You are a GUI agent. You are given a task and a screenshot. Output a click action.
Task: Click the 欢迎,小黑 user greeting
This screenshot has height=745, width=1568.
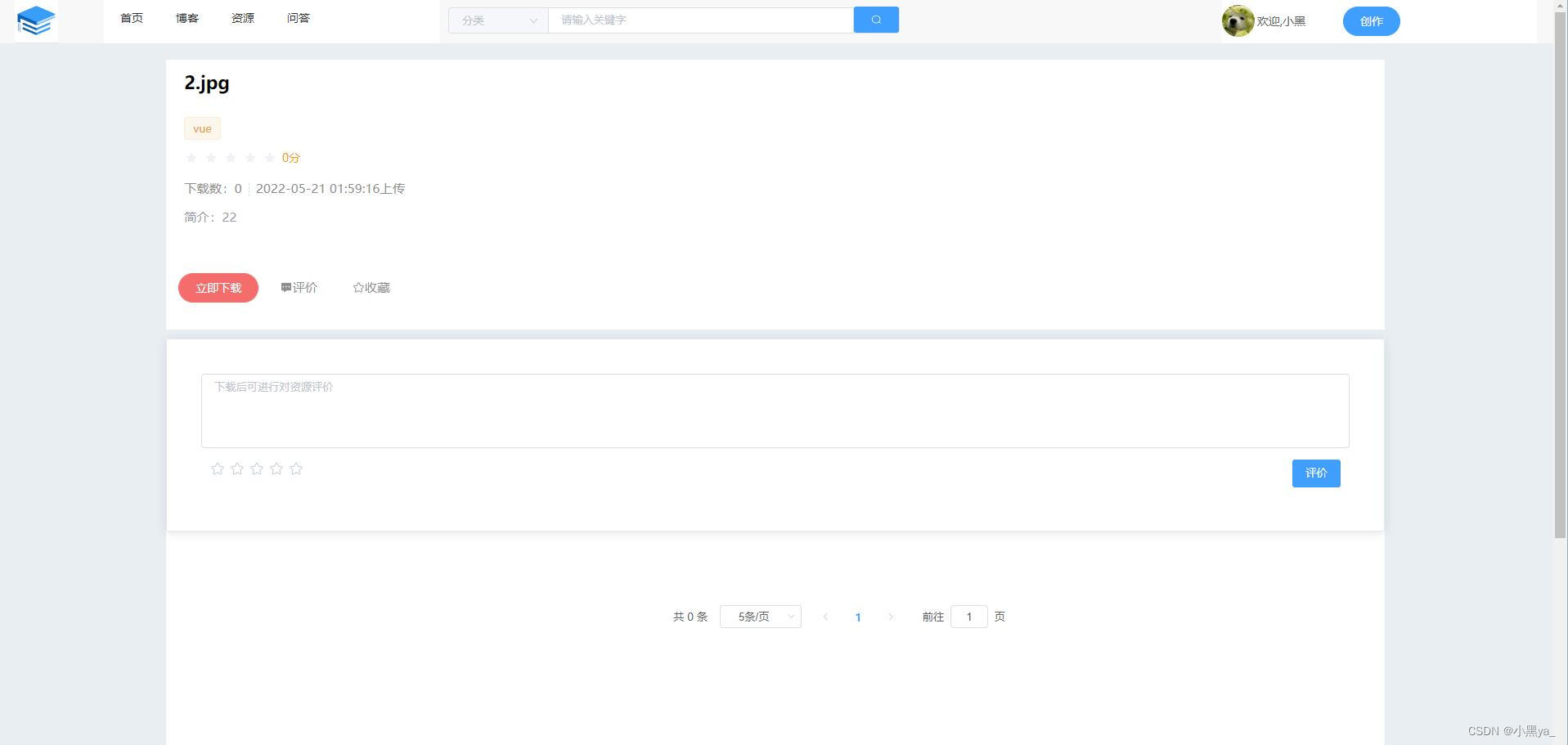pyautogui.click(x=1281, y=21)
